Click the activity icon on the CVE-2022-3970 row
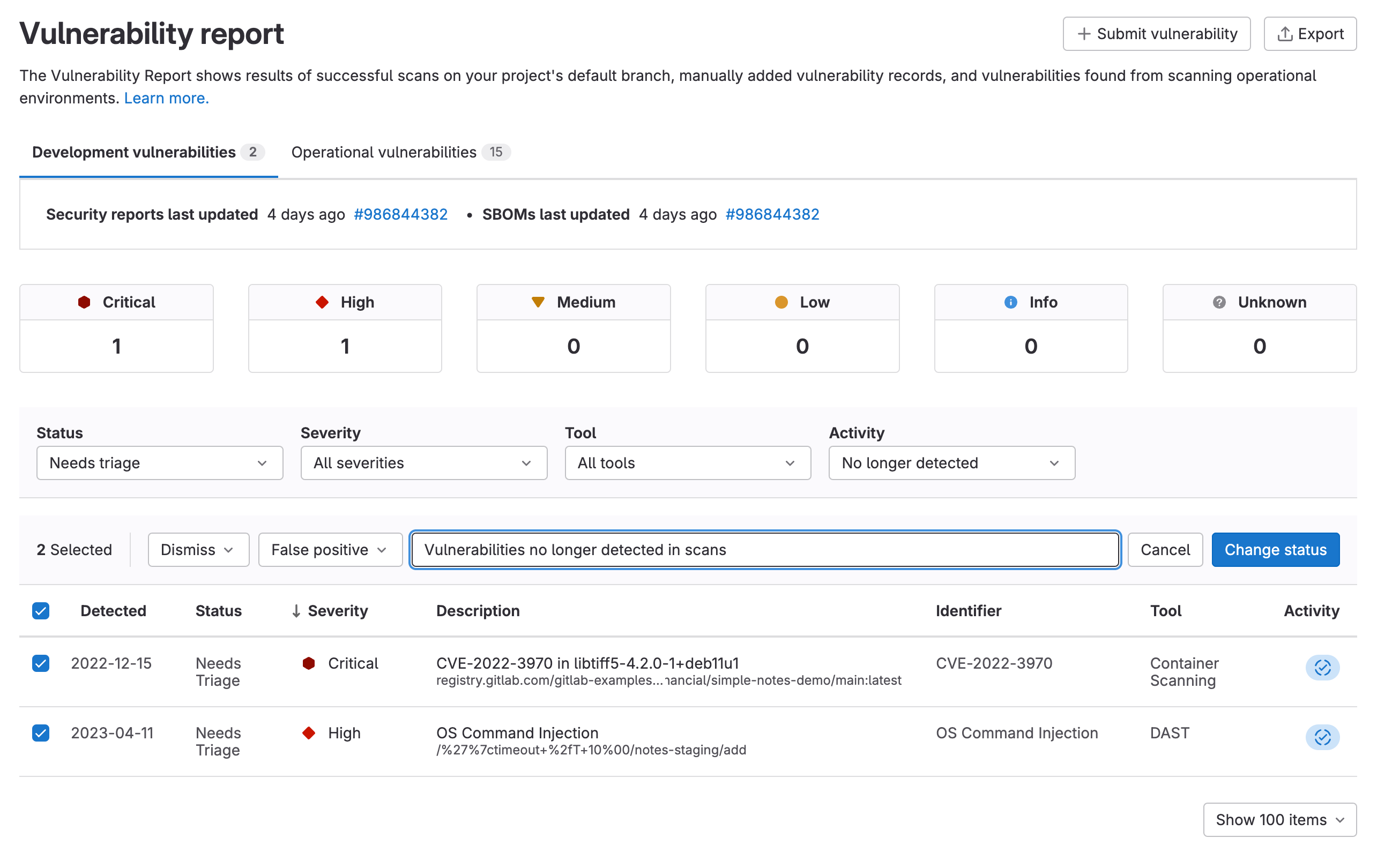The width and height of the screenshot is (1392, 868). 1322,668
